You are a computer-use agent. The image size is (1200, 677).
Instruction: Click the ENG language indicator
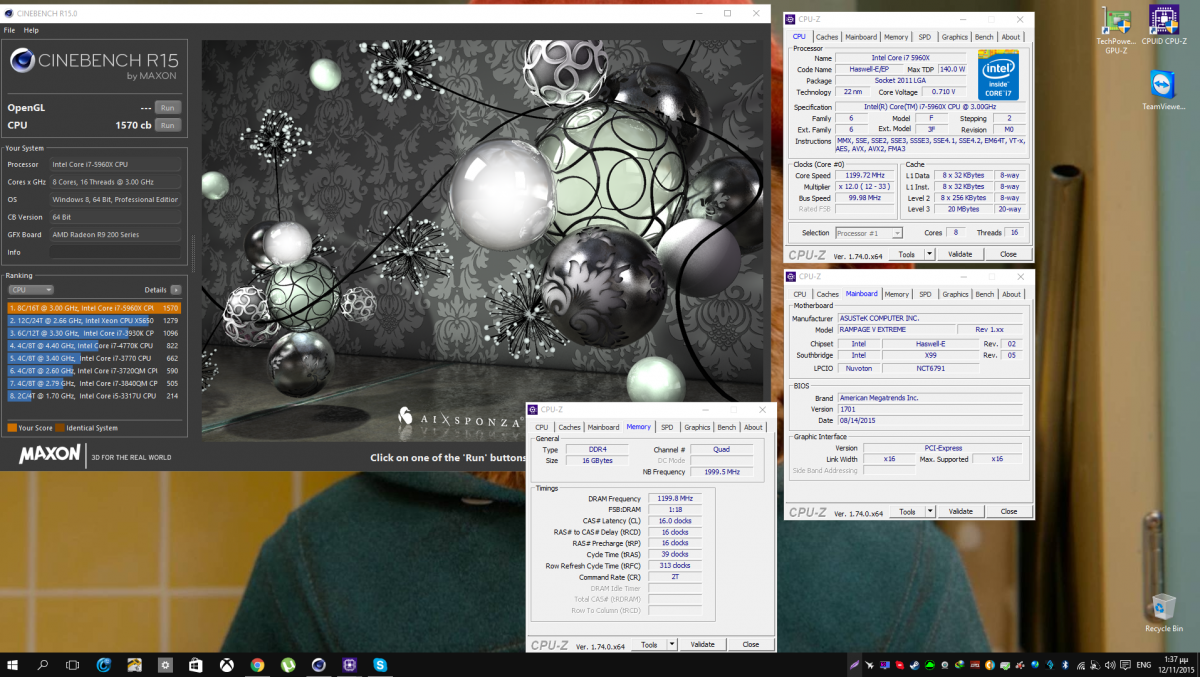click(x=1143, y=665)
